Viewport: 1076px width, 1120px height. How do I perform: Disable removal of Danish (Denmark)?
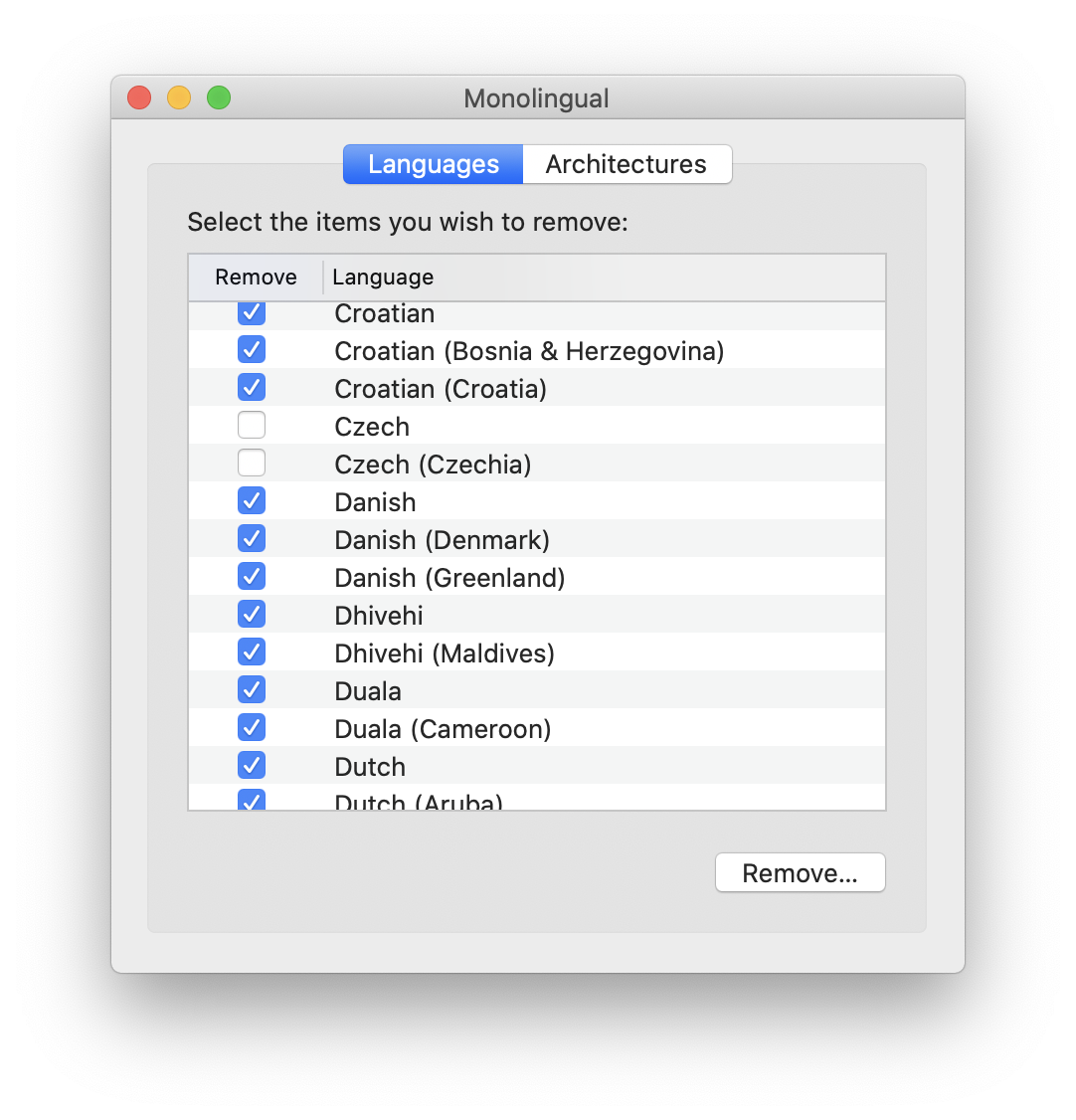[252, 539]
